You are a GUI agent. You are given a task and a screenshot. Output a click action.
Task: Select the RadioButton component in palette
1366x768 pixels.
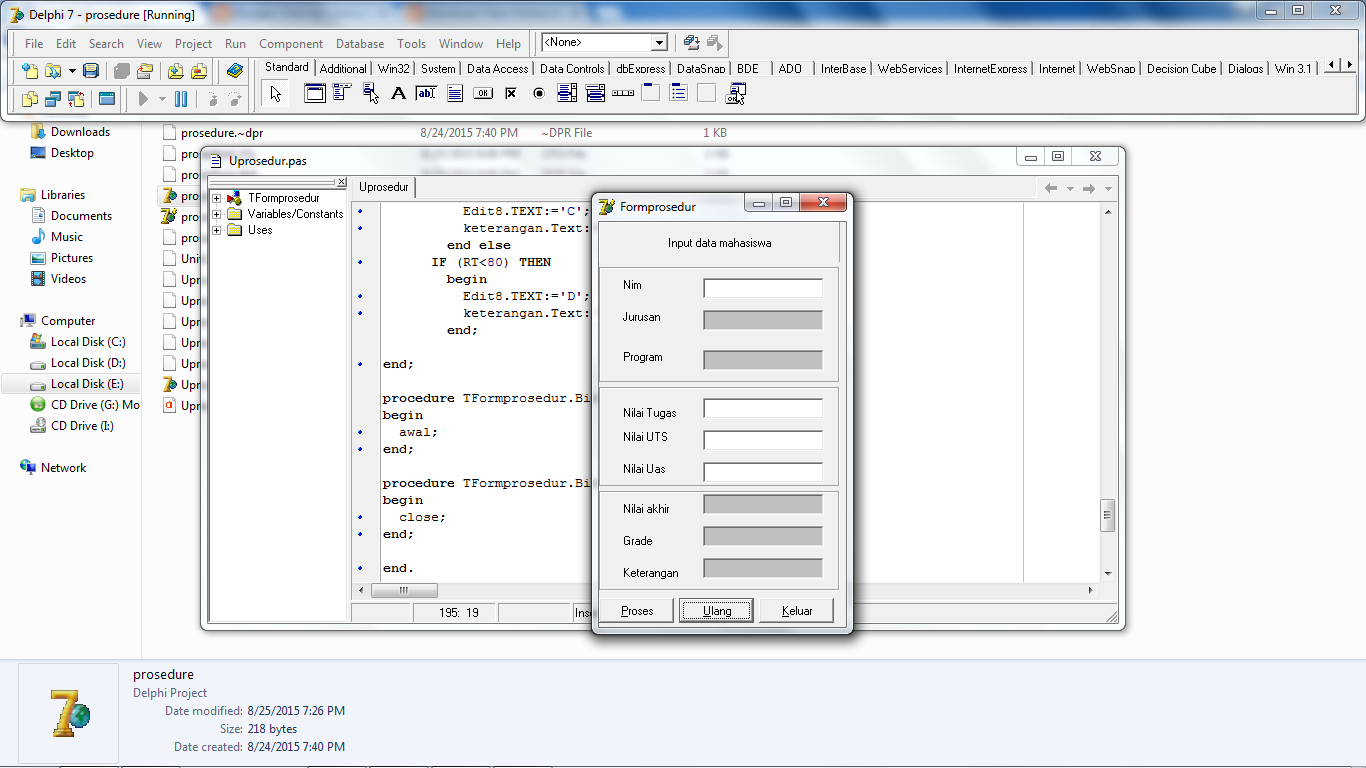pyautogui.click(x=539, y=94)
